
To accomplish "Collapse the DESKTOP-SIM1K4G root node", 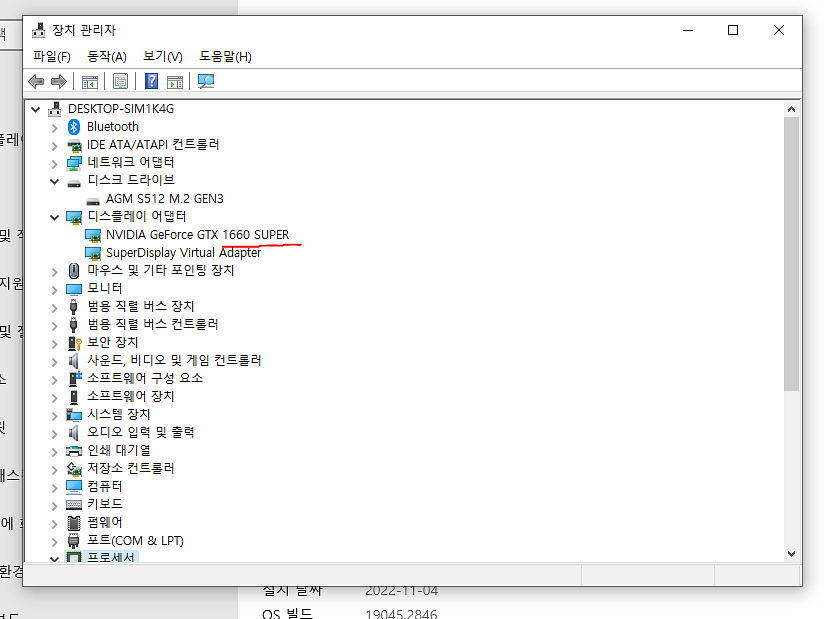I will point(35,109).
